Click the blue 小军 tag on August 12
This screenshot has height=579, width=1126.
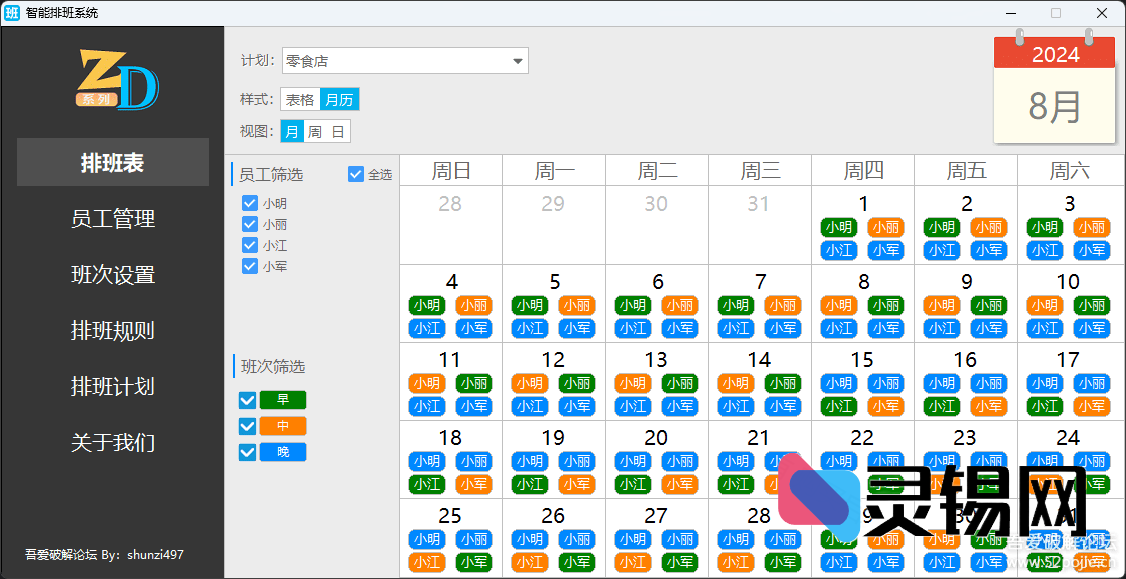(x=576, y=406)
